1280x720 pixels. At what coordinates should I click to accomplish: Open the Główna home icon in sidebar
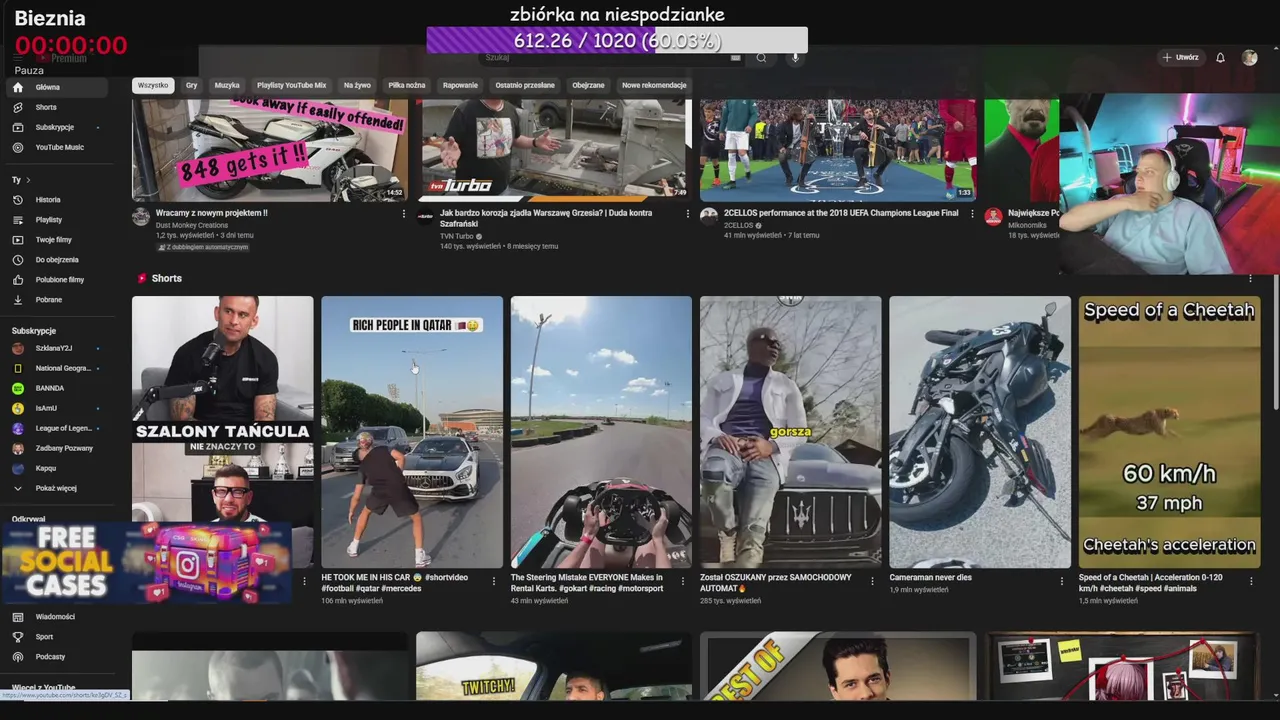18,87
